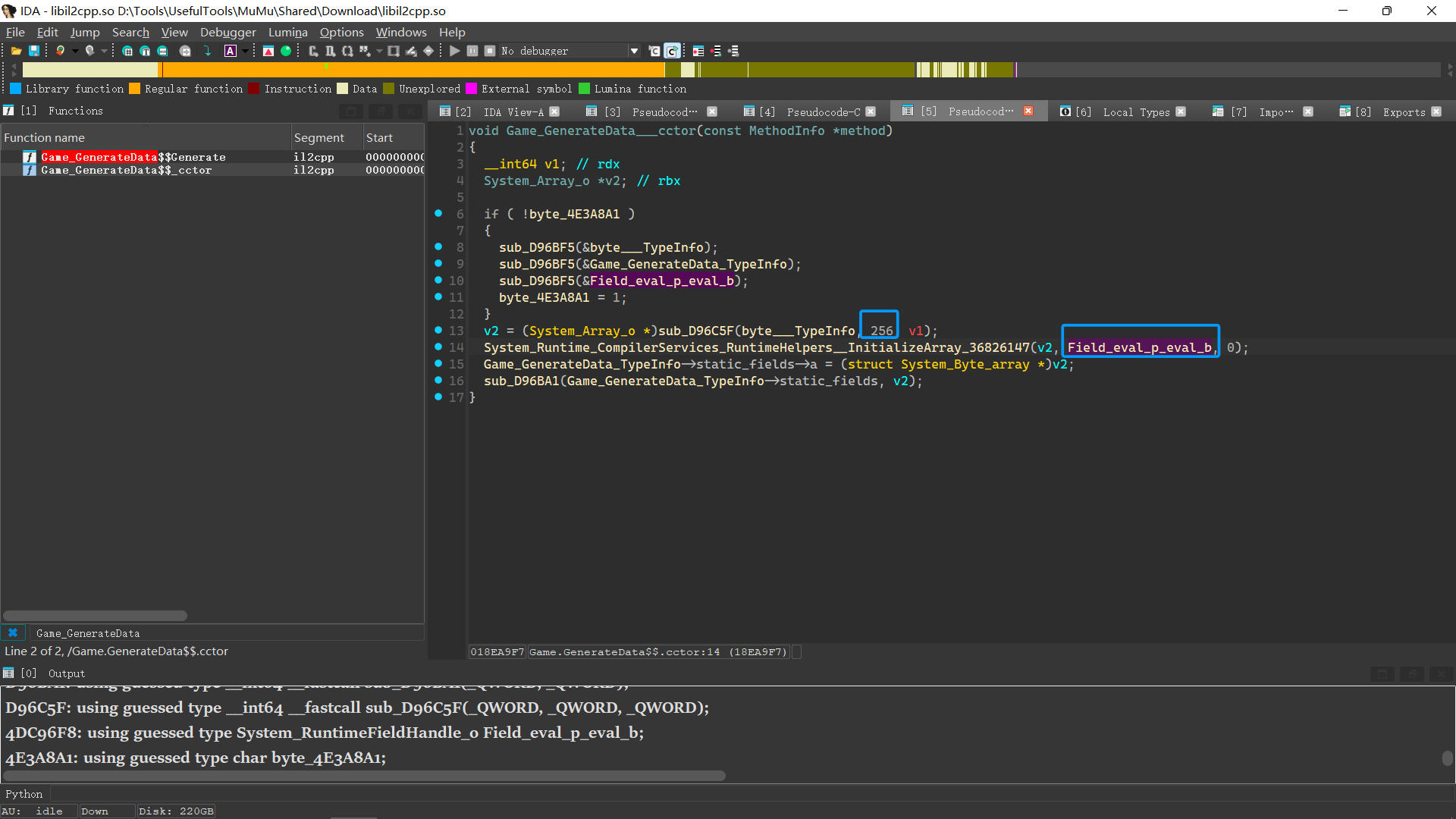Click the text-style 'A' toolbar icon
Viewport: 1456px width, 819px height.
click(231, 51)
